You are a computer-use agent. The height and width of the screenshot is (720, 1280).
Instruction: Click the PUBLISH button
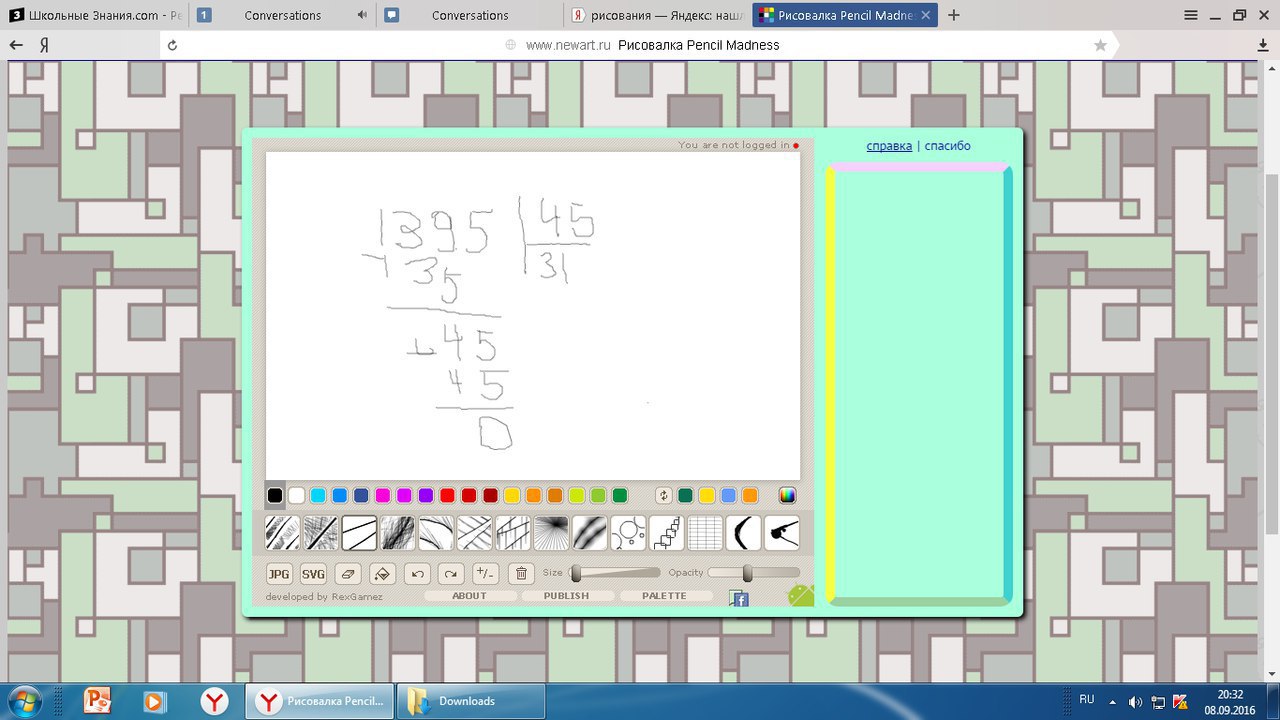[x=566, y=596]
